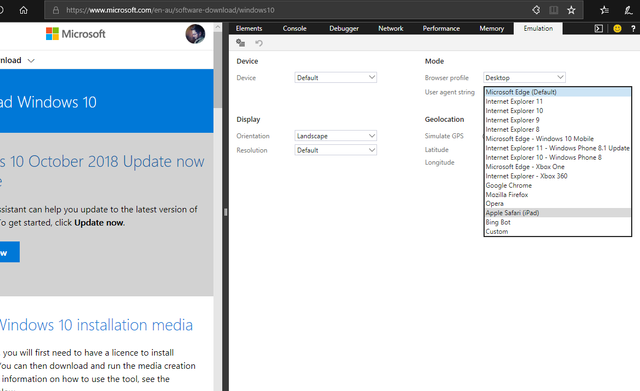Expand the page navigation download chevron
640x391 pixels.
[x=31, y=61]
